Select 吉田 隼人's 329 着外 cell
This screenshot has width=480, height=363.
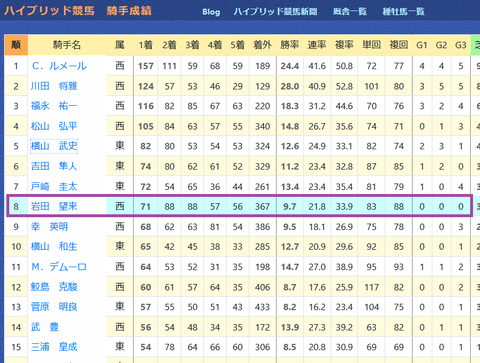coord(263,166)
